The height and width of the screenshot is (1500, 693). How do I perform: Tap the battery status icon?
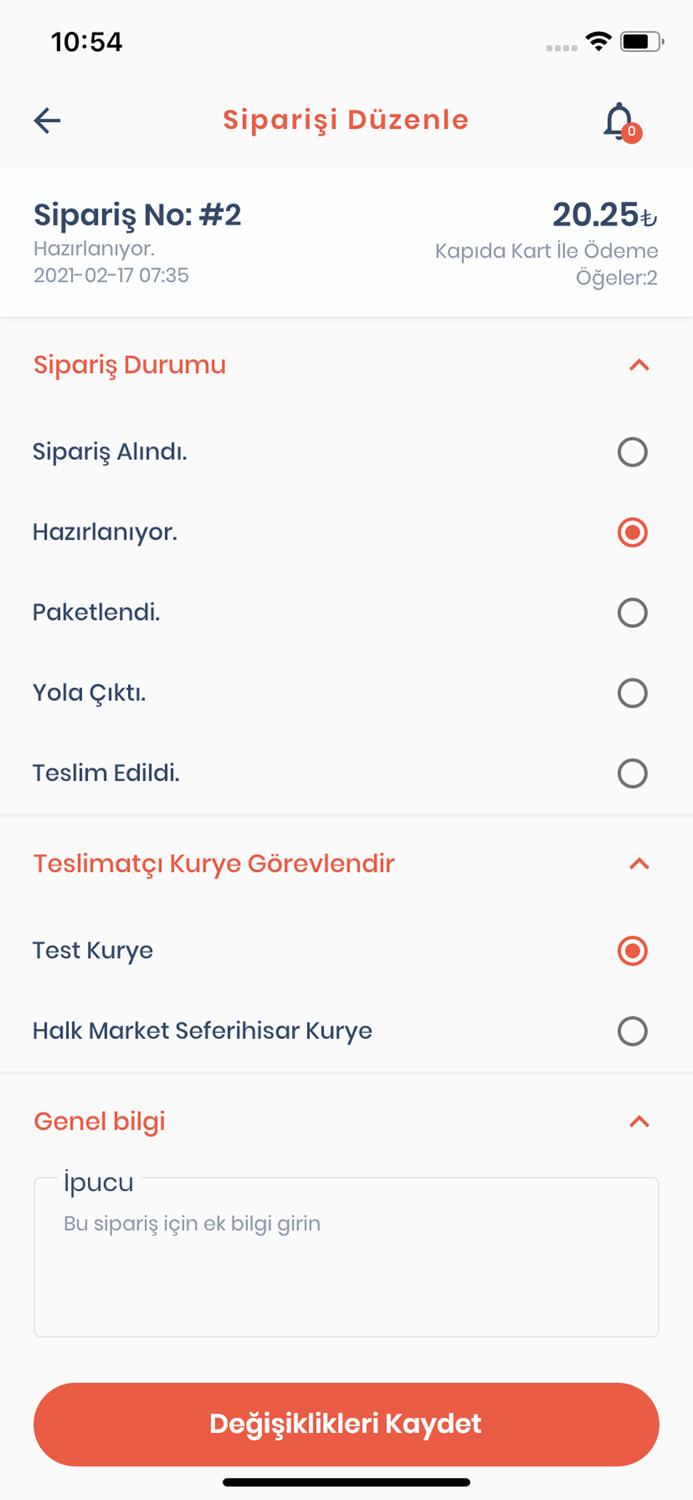[x=640, y=42]
